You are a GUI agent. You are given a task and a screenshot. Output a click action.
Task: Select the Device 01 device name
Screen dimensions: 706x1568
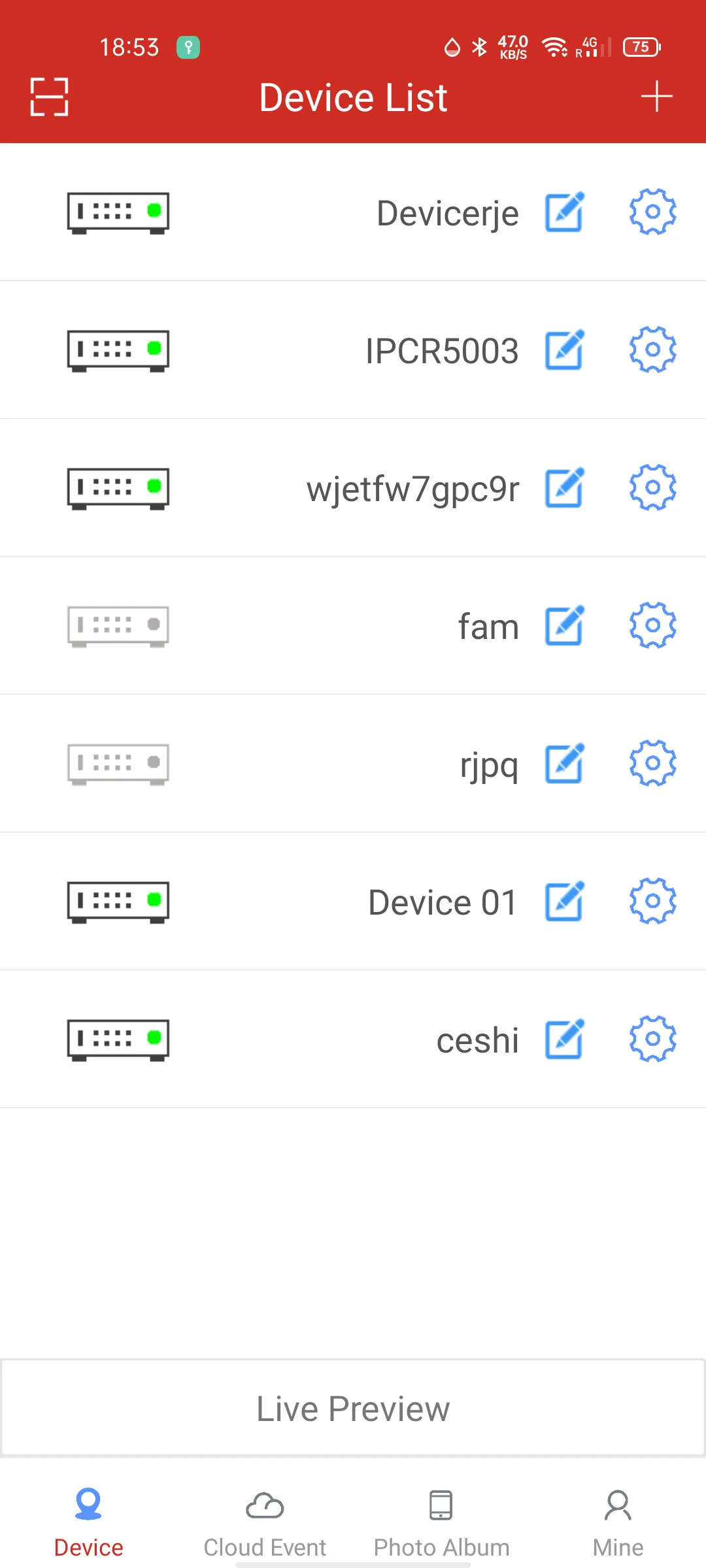click(x=443, y=902)
